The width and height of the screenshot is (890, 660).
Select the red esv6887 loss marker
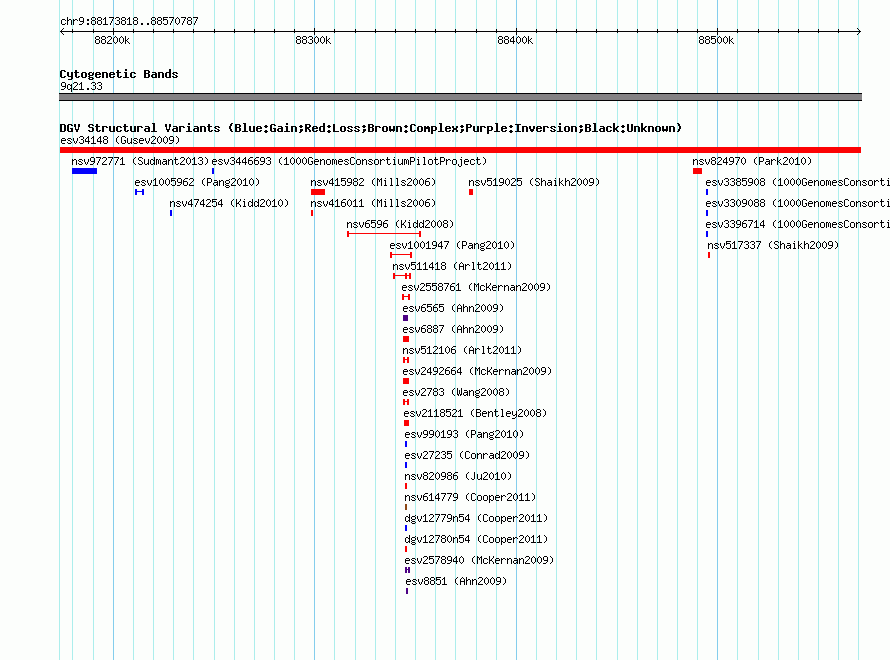(x=406, y=339)
